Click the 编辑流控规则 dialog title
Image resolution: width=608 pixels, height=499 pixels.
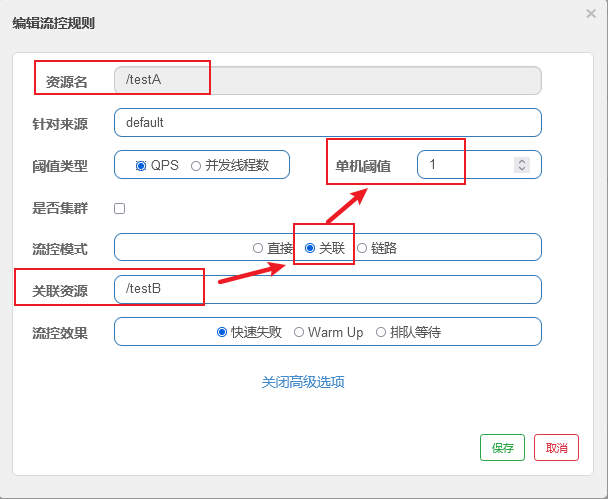[54, 23]
